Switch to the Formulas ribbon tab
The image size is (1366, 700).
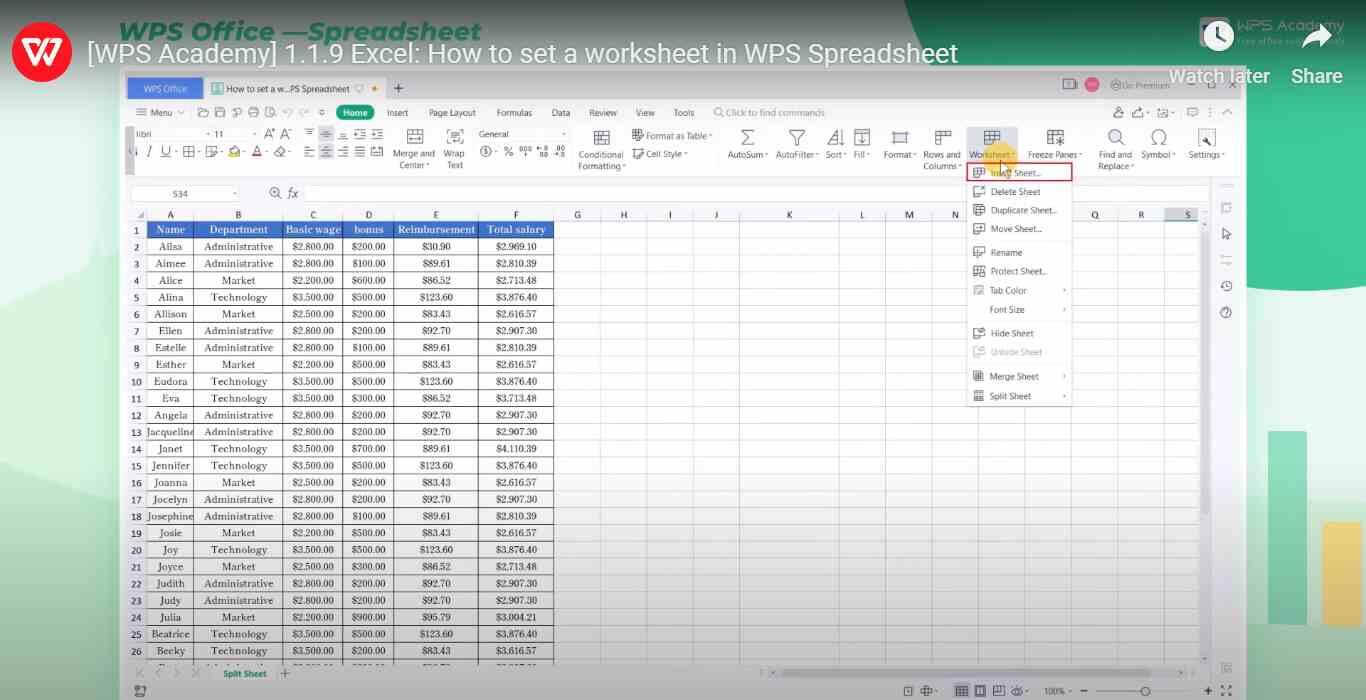pos(514,112)
